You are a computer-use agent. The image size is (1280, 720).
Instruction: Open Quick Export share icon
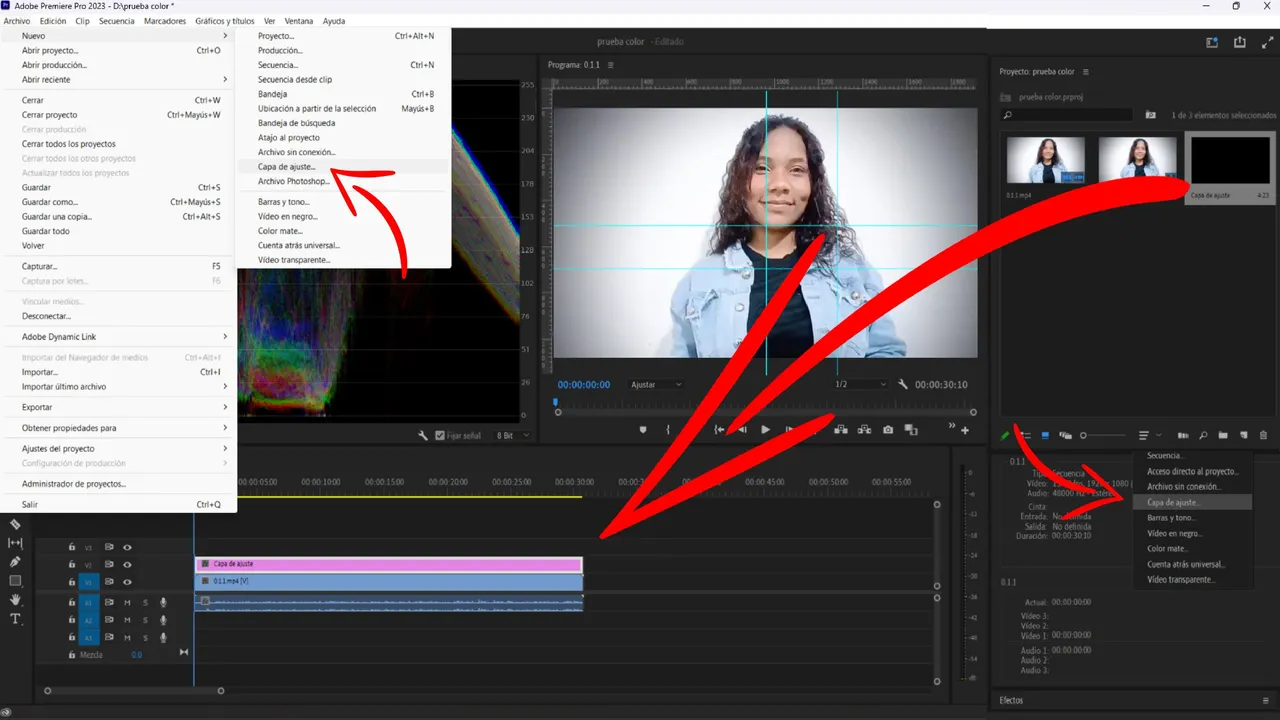pos(1240,42)
